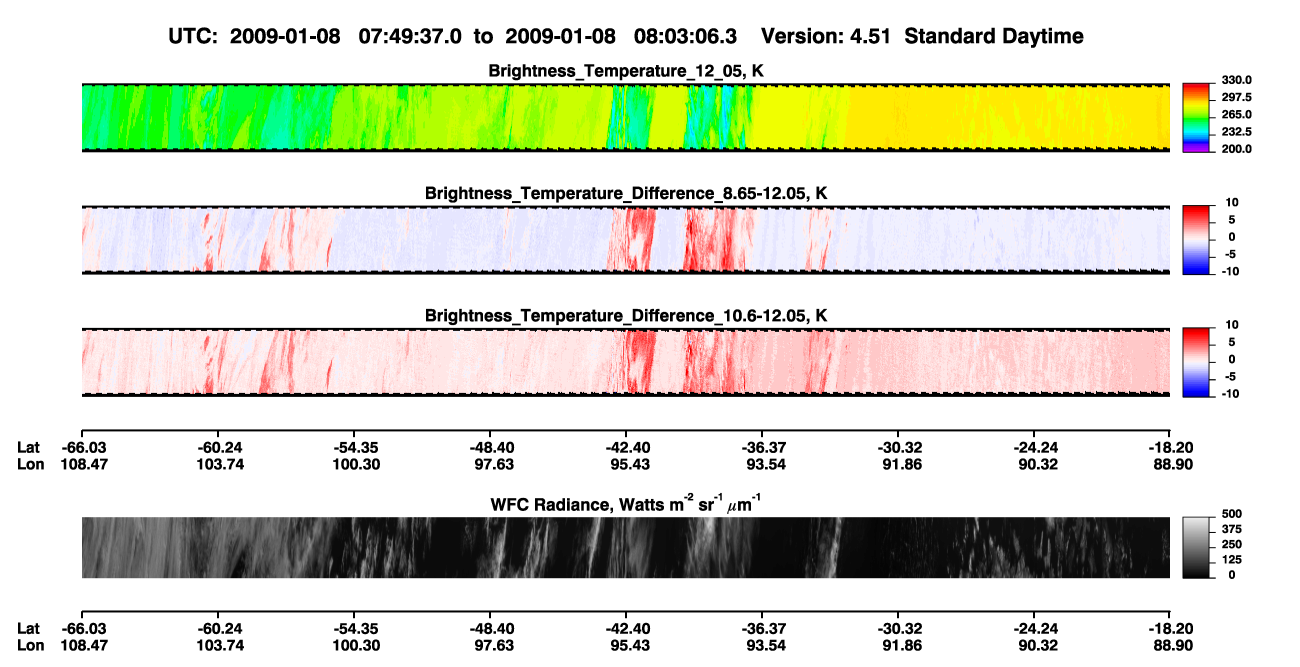Click Lat -30.32 beneath the WFC Radiance image

(899, 628)
